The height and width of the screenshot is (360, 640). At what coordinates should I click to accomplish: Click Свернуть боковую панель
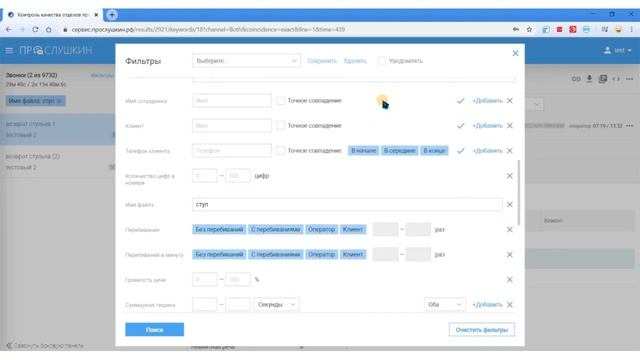click(x=45, y=346)
